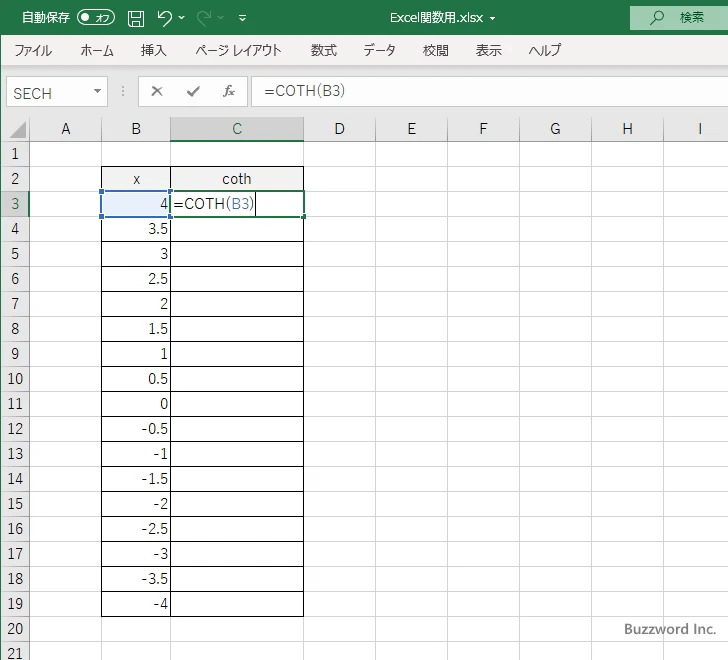
Task: Click the Undo arrow icon
Action: tap(164, 18)
